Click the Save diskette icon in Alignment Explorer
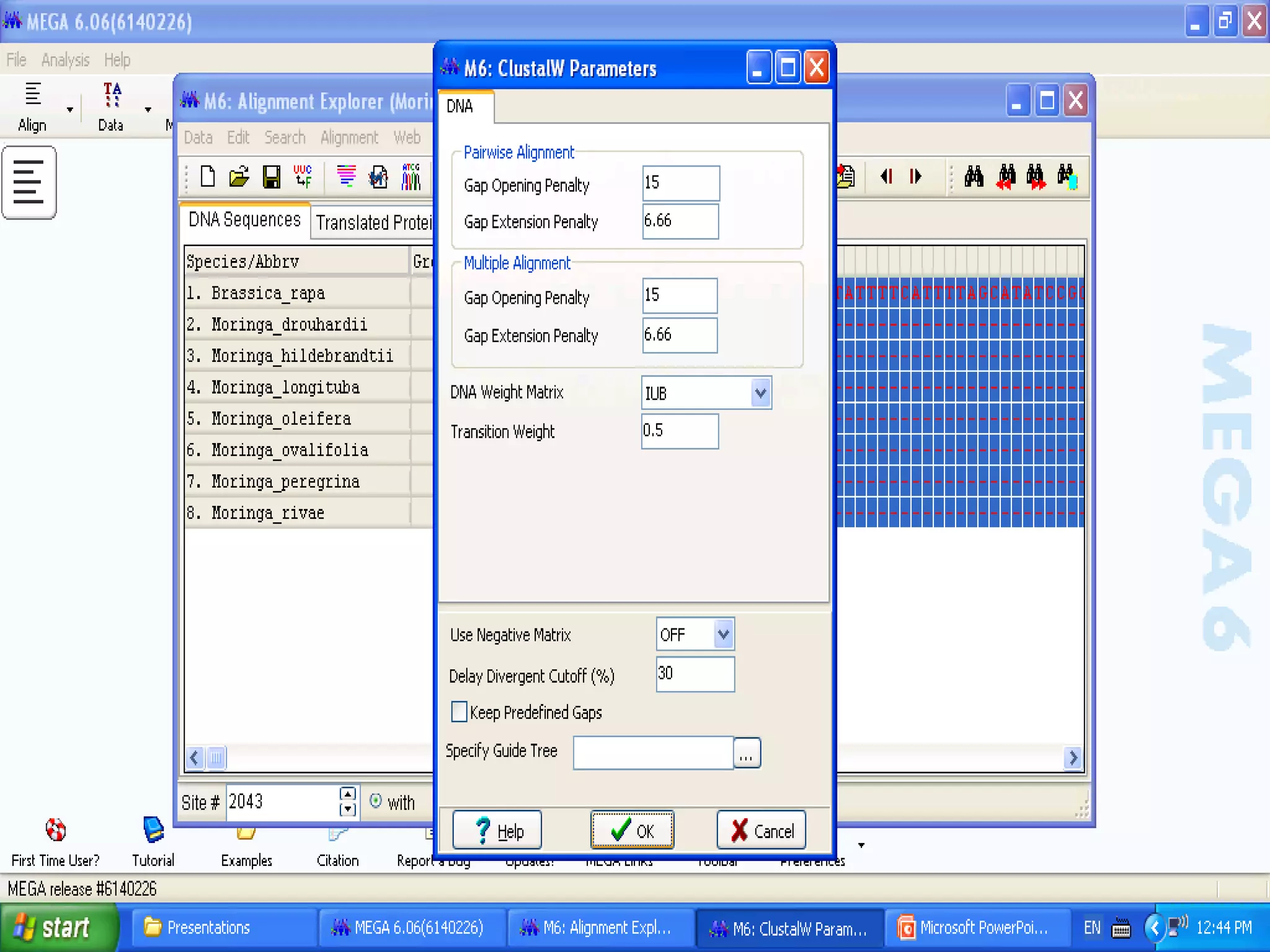The height and width of the screenshot is (952, 1270). click(x=271, y=177)
